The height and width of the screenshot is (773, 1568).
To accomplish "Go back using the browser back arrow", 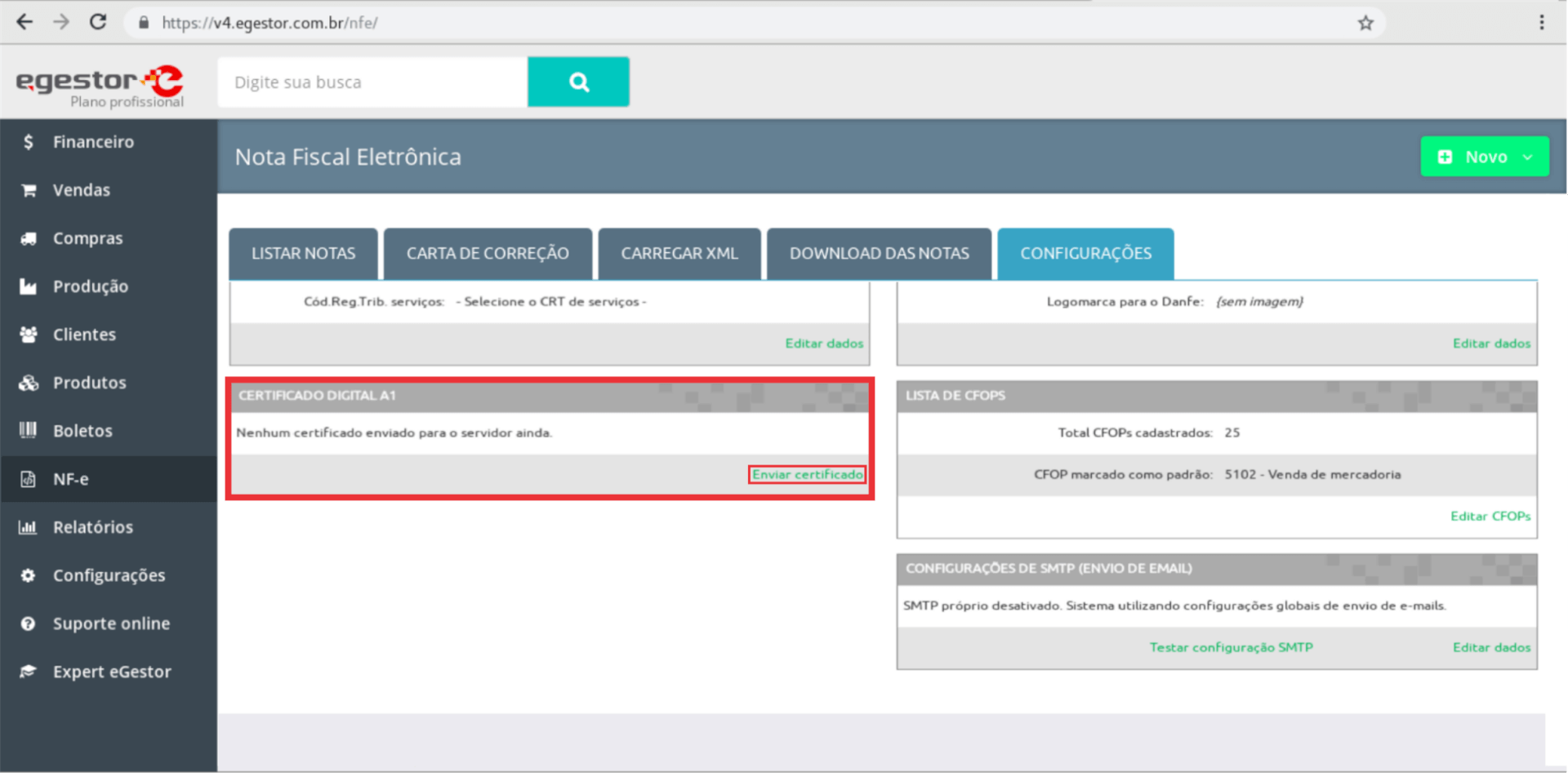I will tap(24, 22).
